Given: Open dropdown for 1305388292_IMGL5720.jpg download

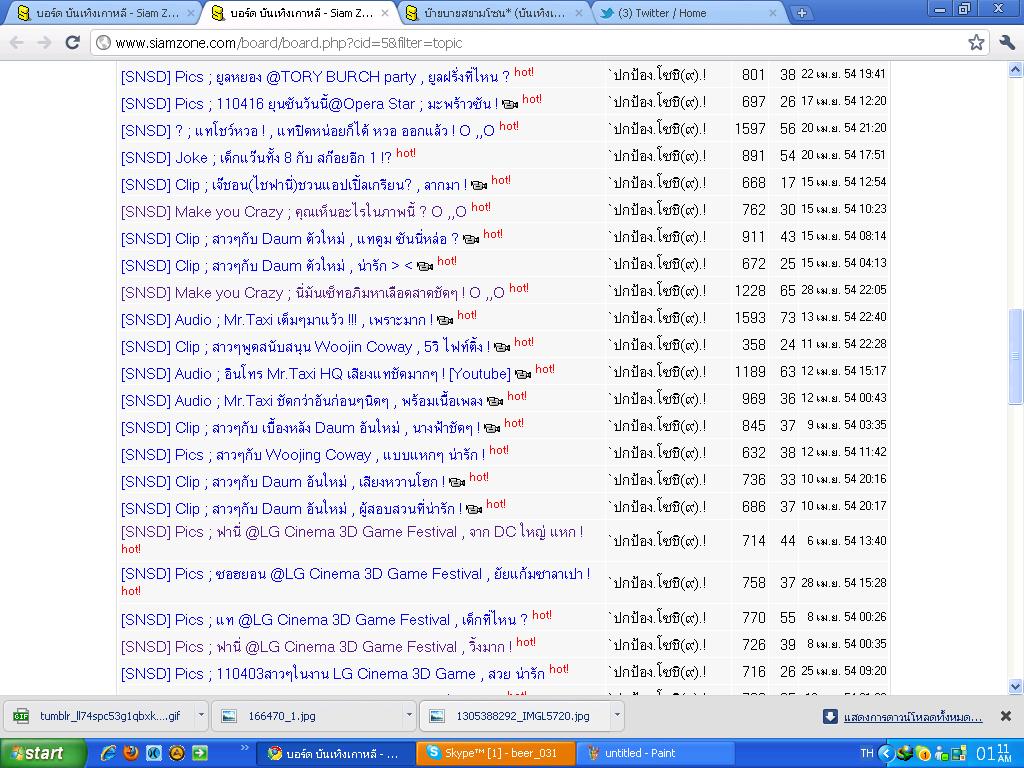Looking at the screenshot, I should click(x=616, y=715).
